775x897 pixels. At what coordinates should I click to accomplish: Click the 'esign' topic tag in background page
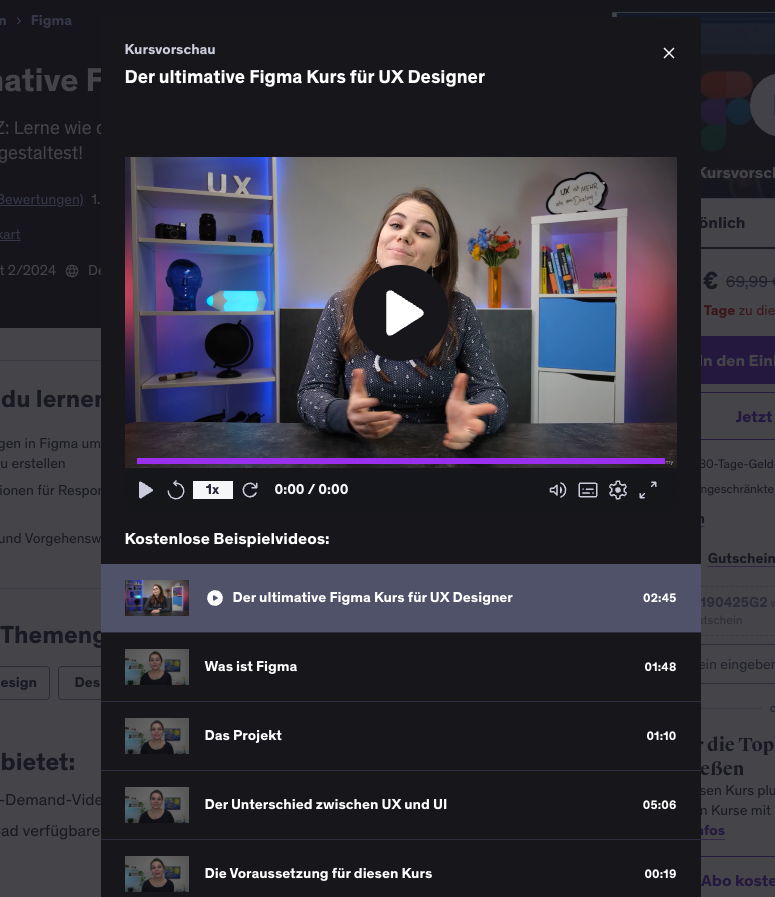click(25, 682)
